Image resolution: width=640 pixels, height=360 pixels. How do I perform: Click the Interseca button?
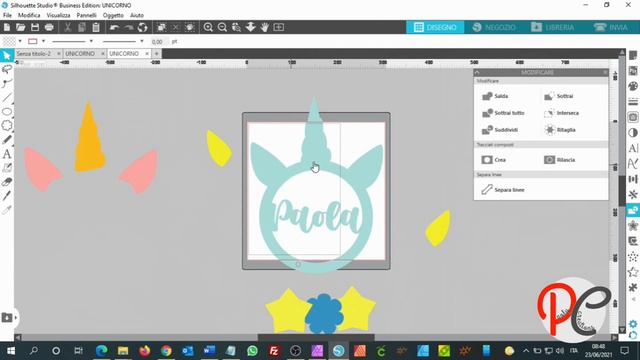click(x=561, y=113)
